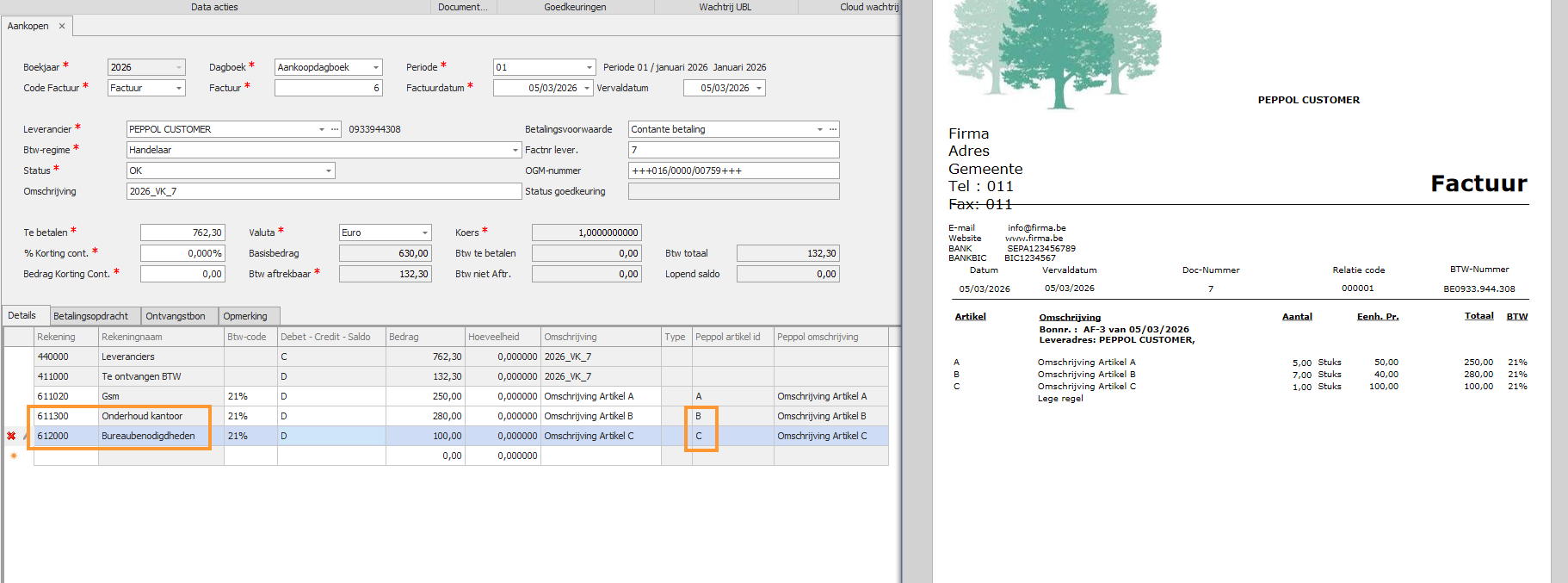Open the Periode dropdown
The height and width of the screenshot is (583, 1568).
point(590,67)
